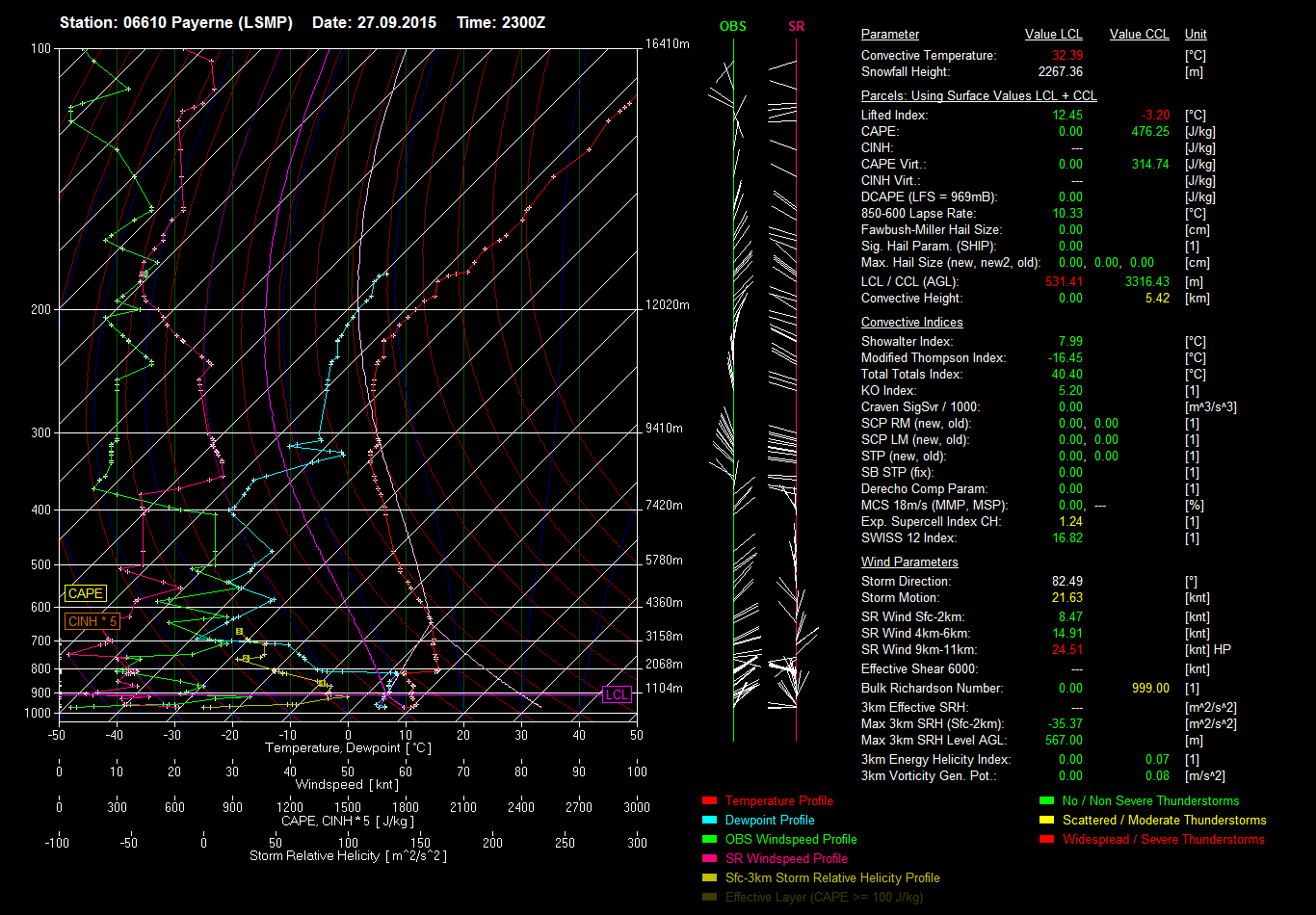1316x915 pixels.
Task: Click the Parcels: Using Surface Values heading
Action: 979,96
